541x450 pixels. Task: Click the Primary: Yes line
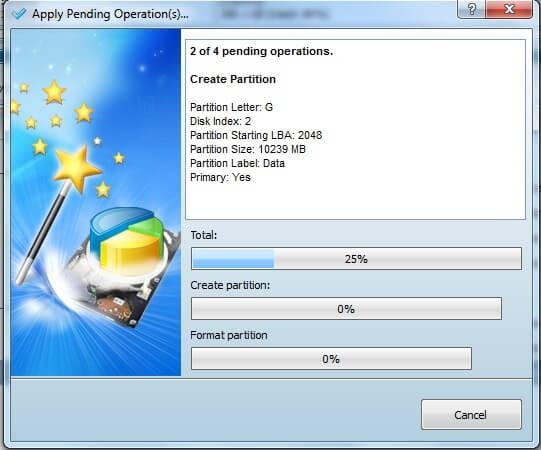[220, 177]
